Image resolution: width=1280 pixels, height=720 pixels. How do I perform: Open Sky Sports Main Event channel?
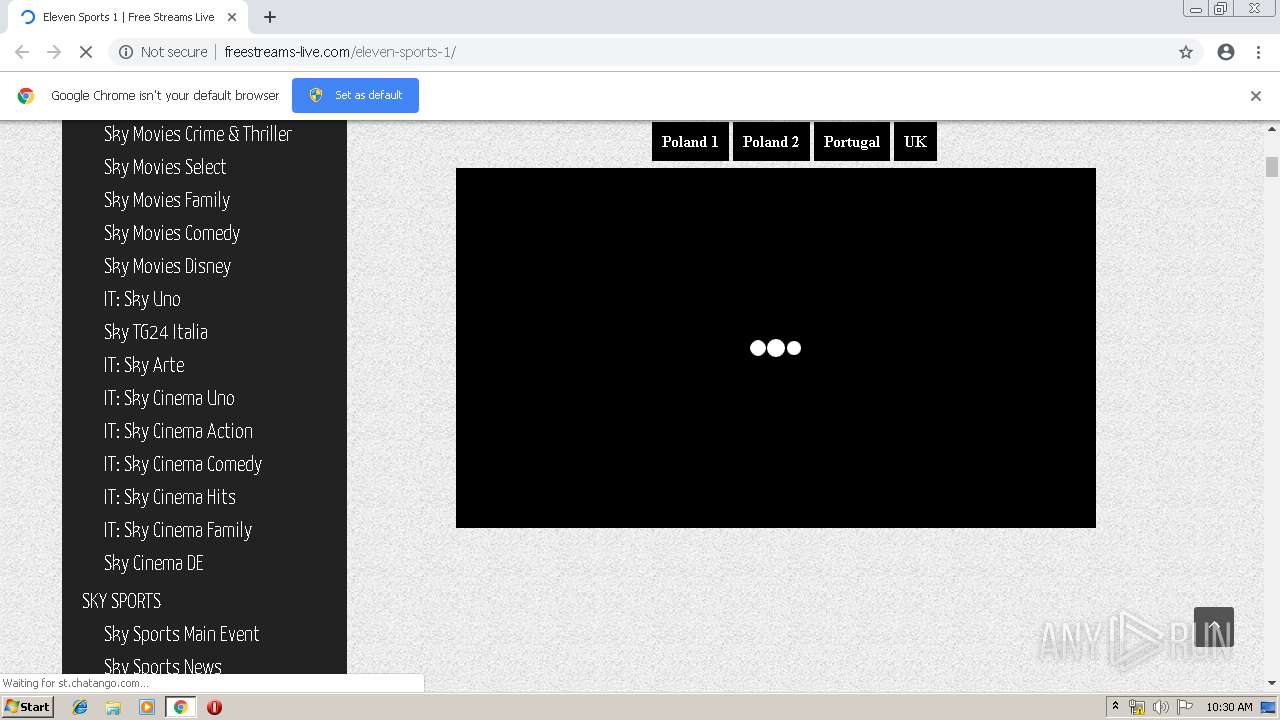(x=182, y=634)
